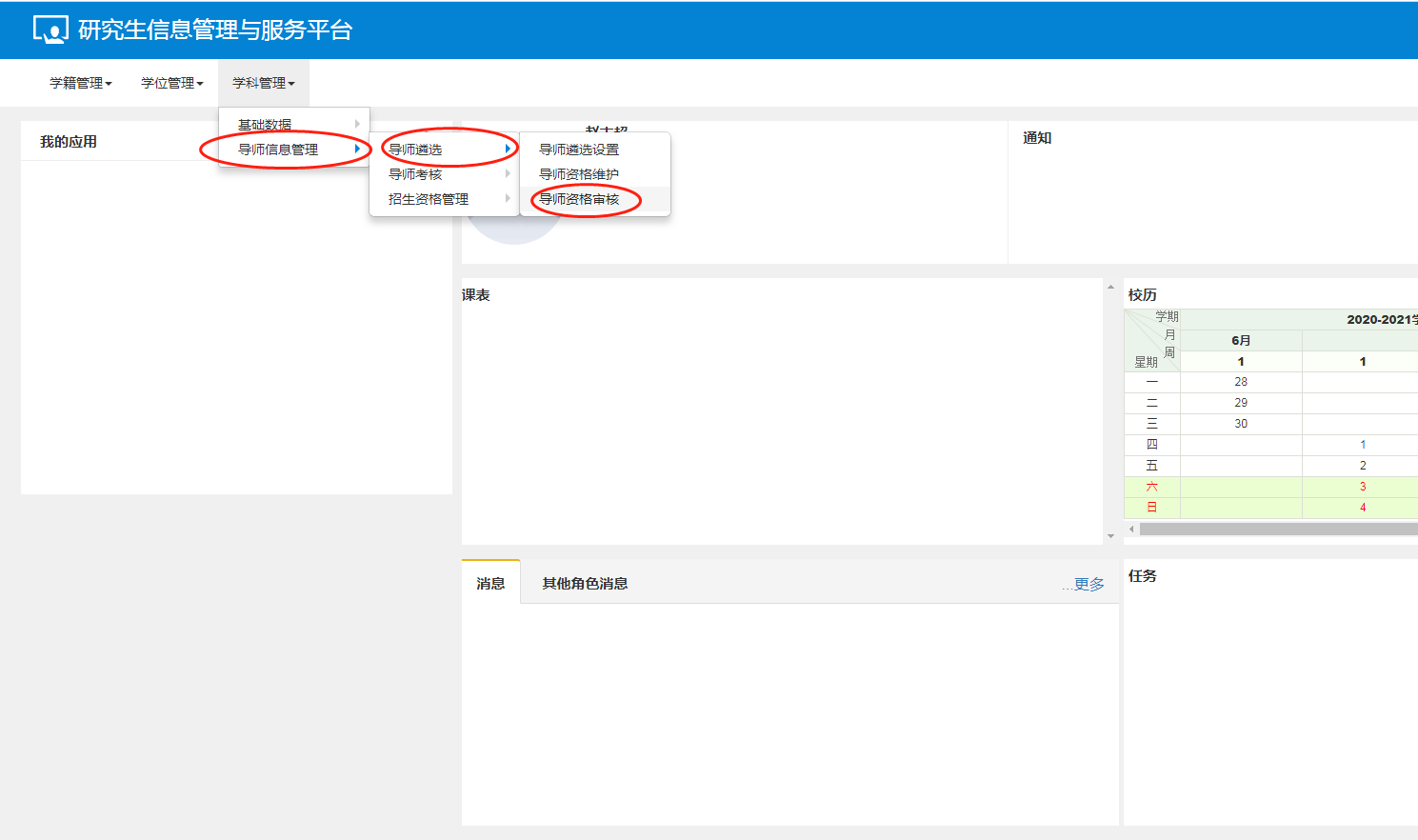Viewport: 1418px width, 840px height.
Task: Choose 导师资格维护 from submenu
Action: click(579, 174)
